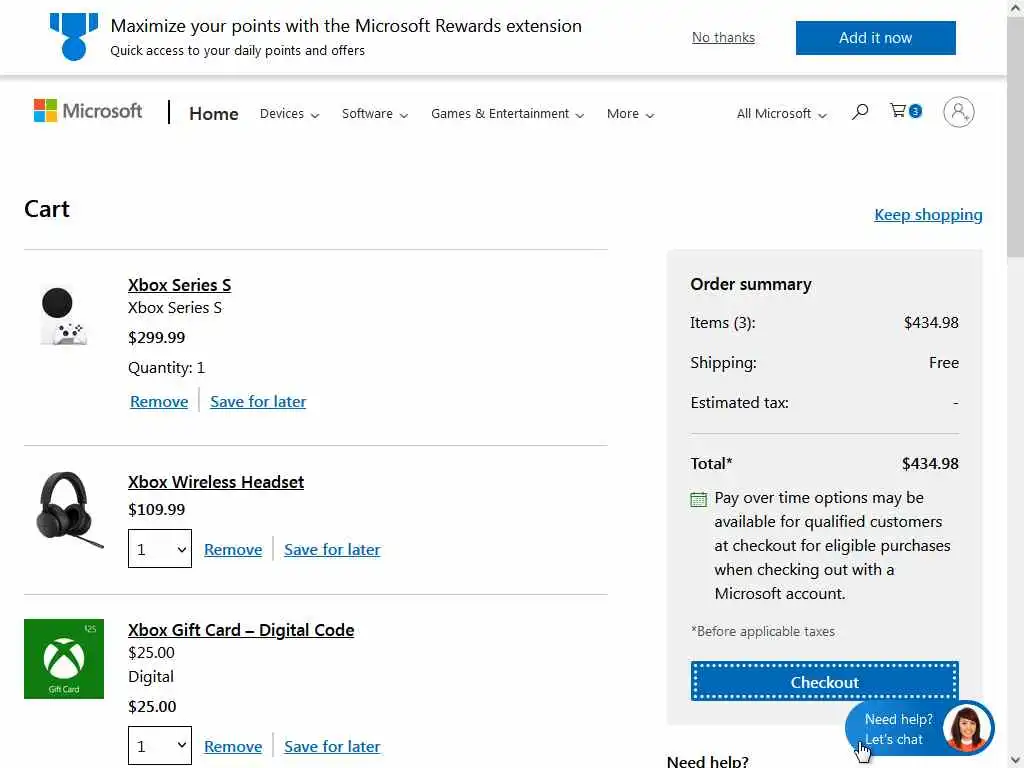Expand the Software navigation menu
Screen dimensions: 1024x768
(x=375, y=114)
